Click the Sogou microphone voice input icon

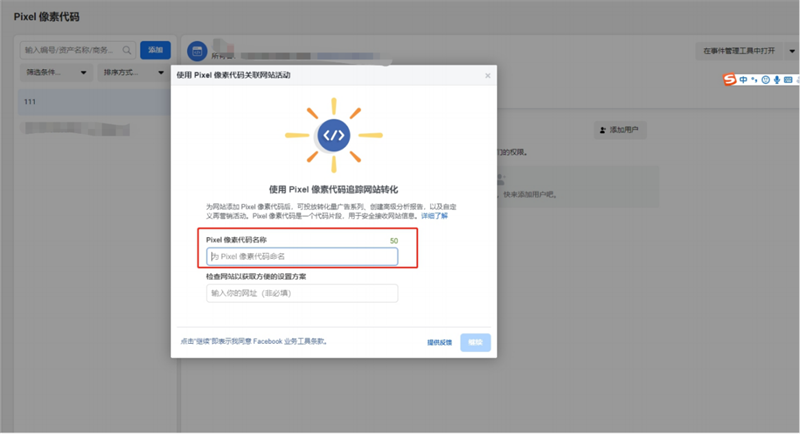pyautogui.click(x=777, y=80)
